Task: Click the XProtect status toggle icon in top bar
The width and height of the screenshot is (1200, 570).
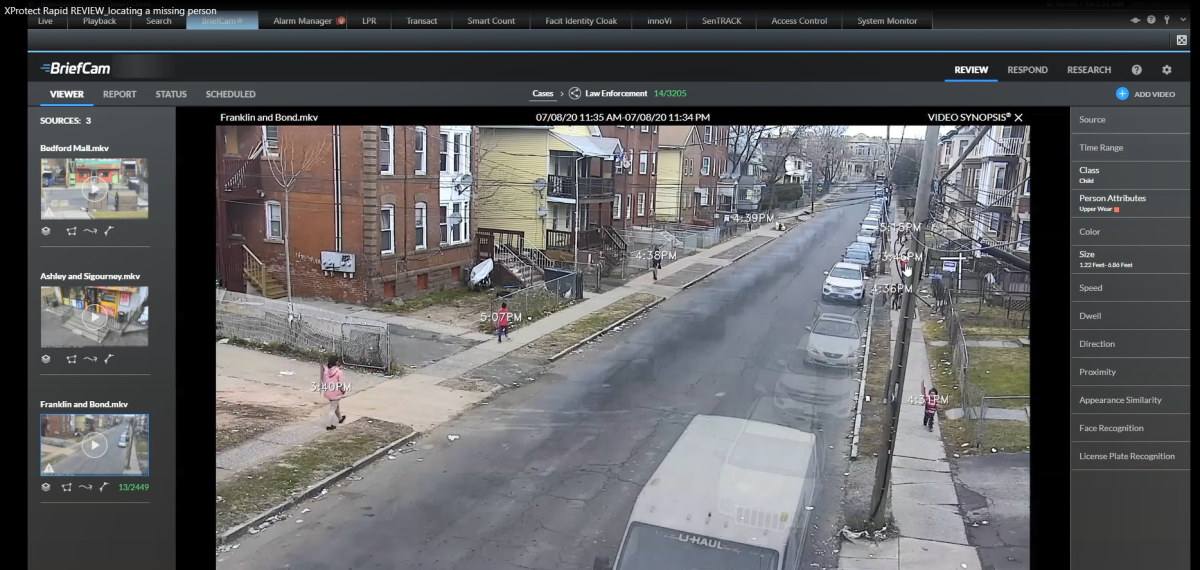Action: 1136,20
